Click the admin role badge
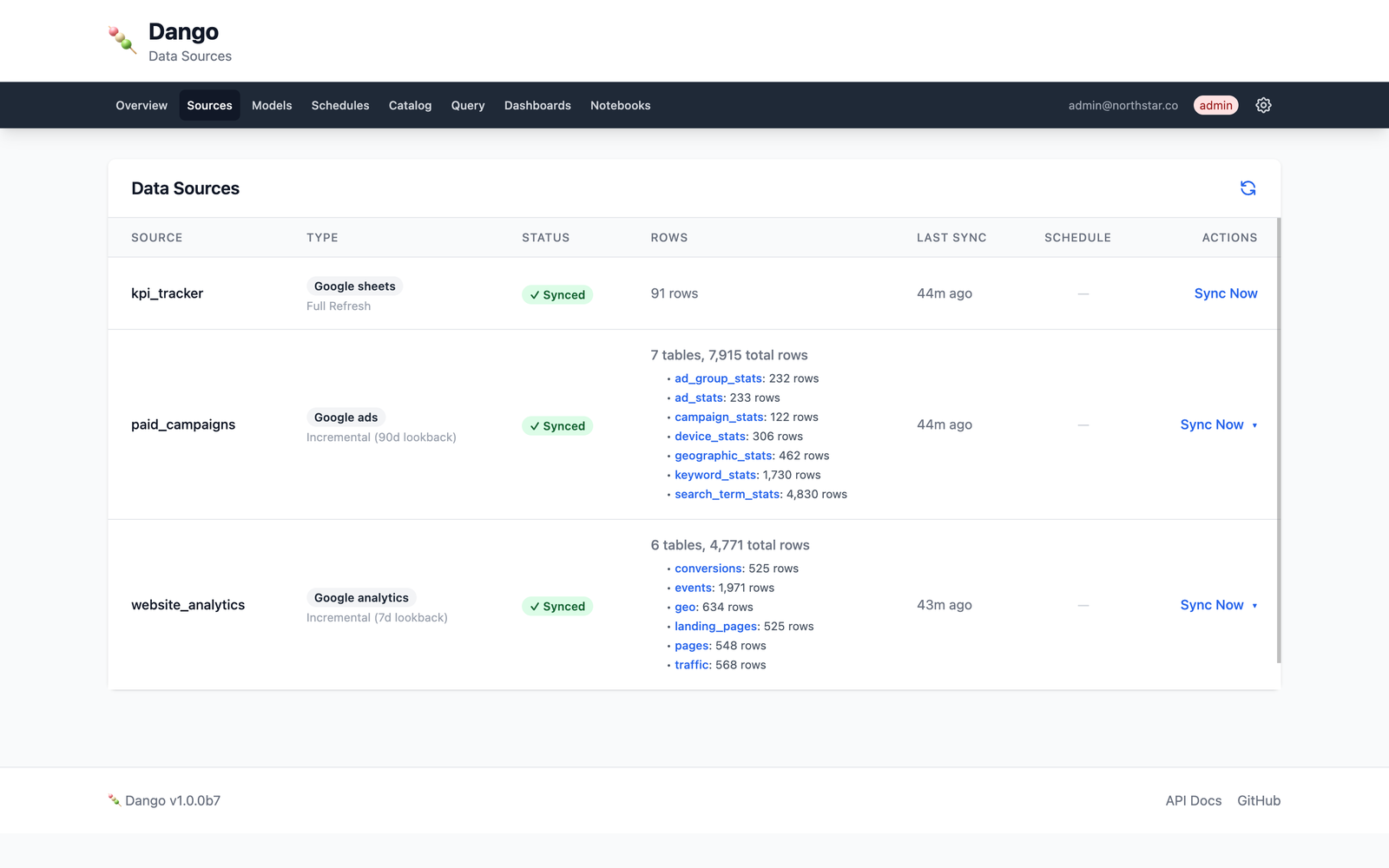Viewport: 1389px width, 868px height. [x=1215, y=105]
